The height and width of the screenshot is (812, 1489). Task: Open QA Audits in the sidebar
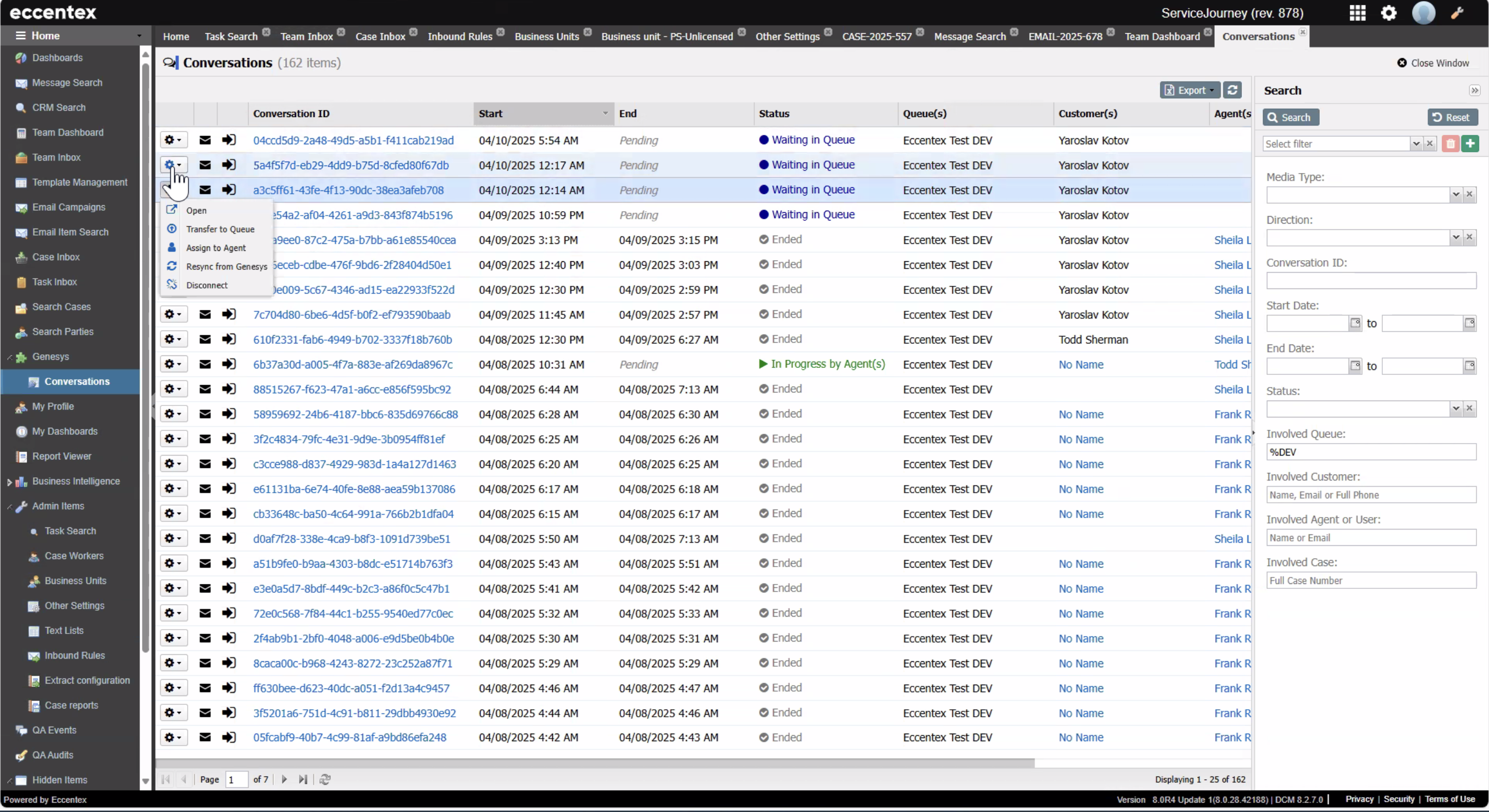pyautogui.click(x=53, y=755)
